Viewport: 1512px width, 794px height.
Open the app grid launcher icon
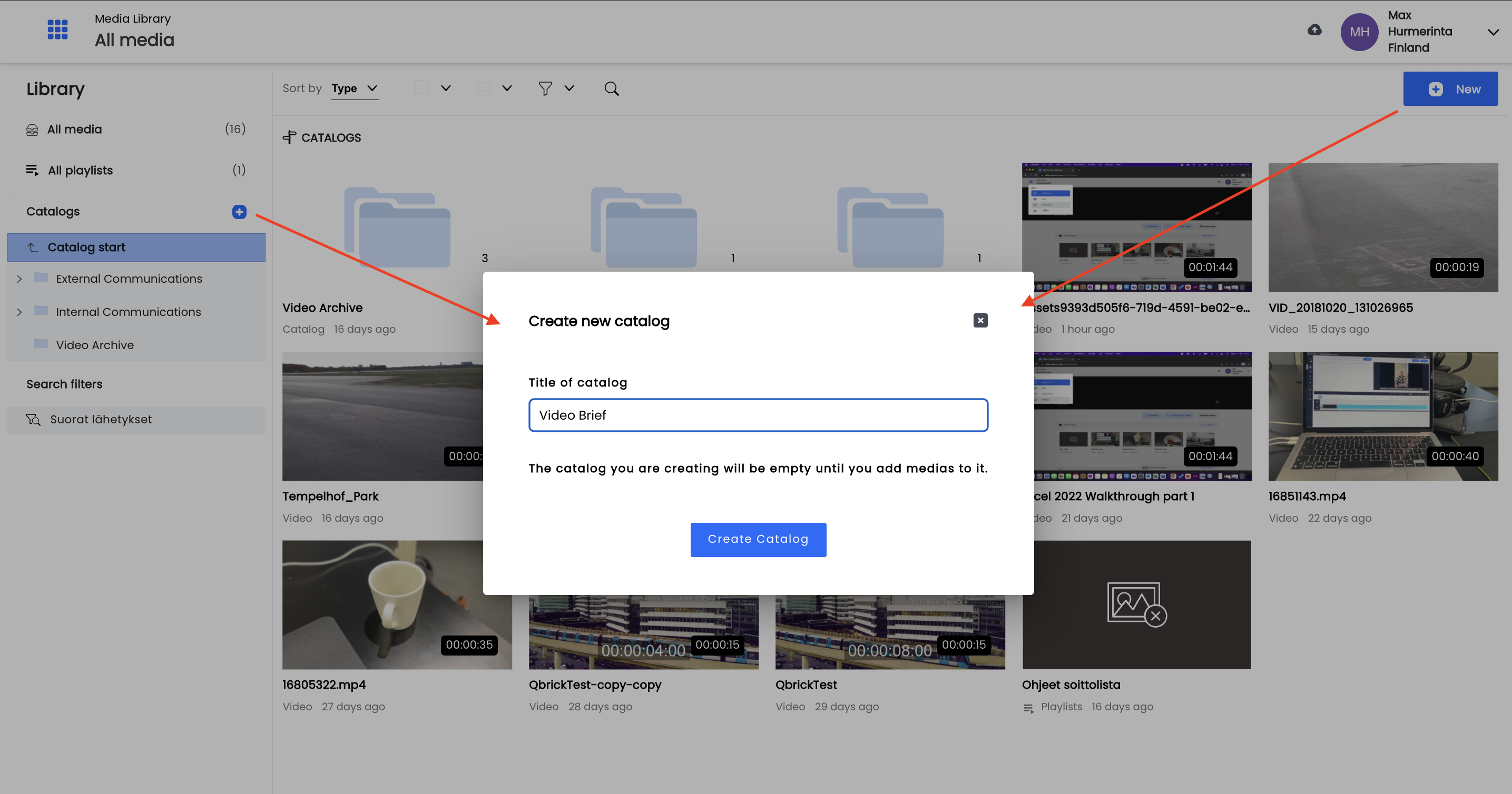(57, 30)
